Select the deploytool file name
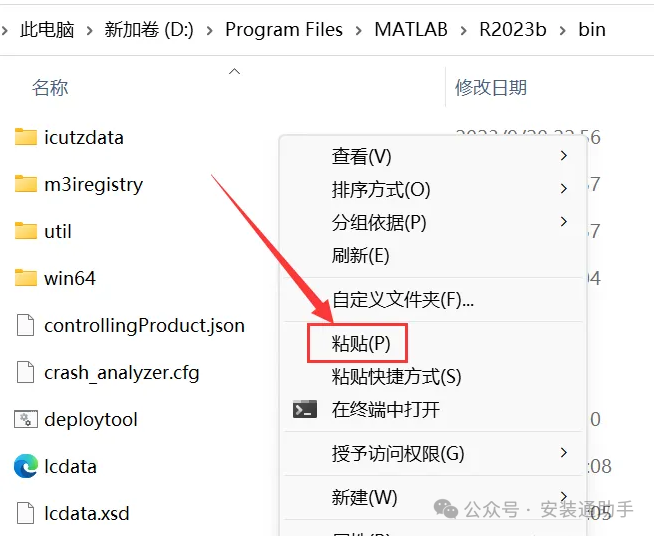655x536 pixels. click(x=91, y=420)
